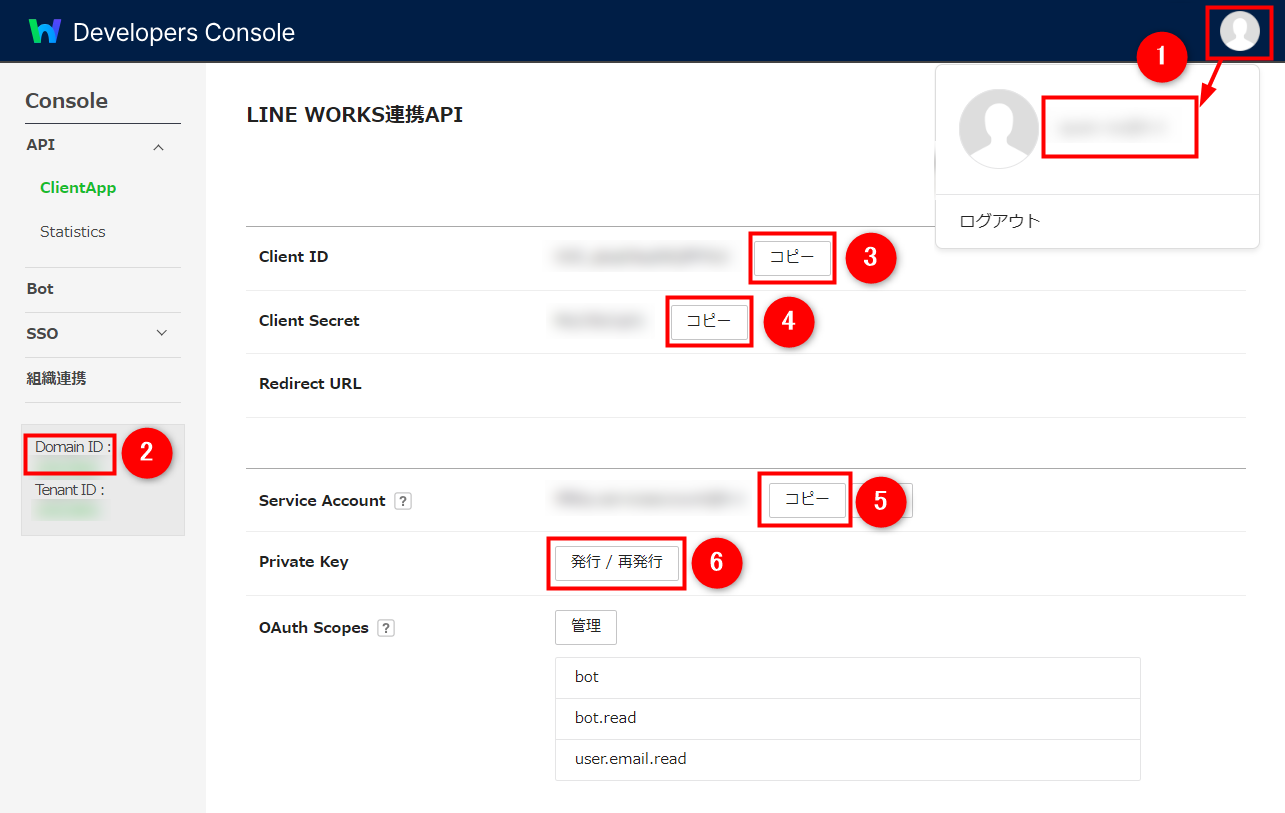Open Statistics in the sidebar
The height and width of the screenshot is (813, 1285).
73,232
